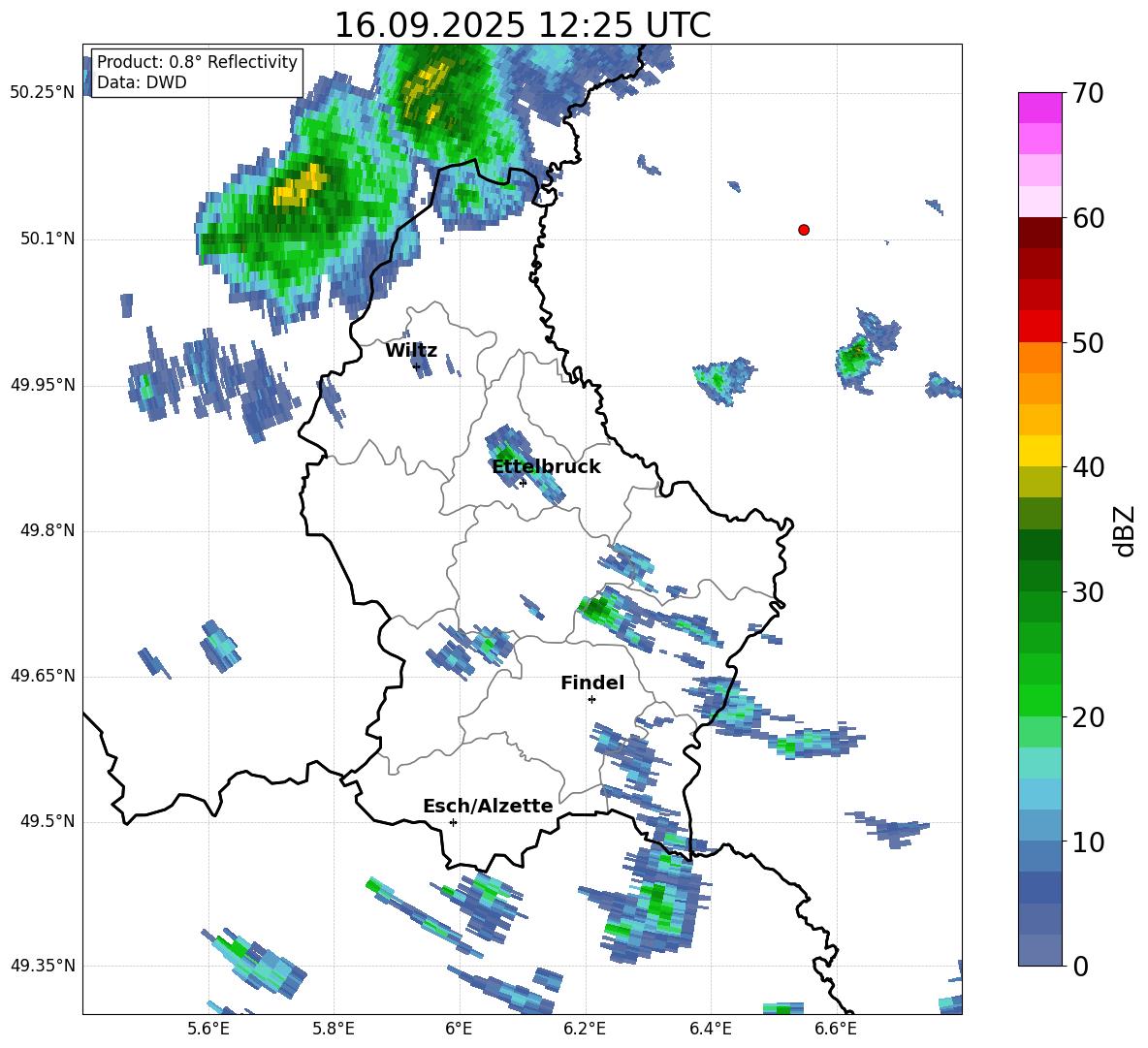This screenshot has width=1148, height=1048.
Task: Click the magenta colorbar segment below 70
Action: [1039, 108]
